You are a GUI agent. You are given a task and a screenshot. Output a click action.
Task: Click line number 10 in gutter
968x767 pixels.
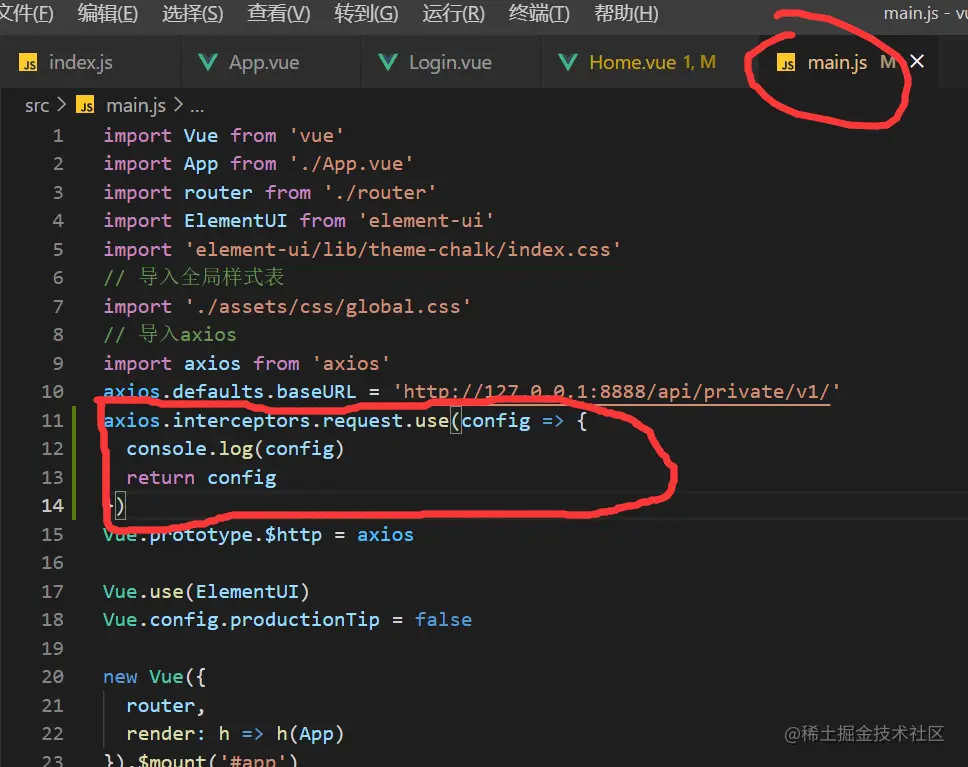tap(53, 392)
